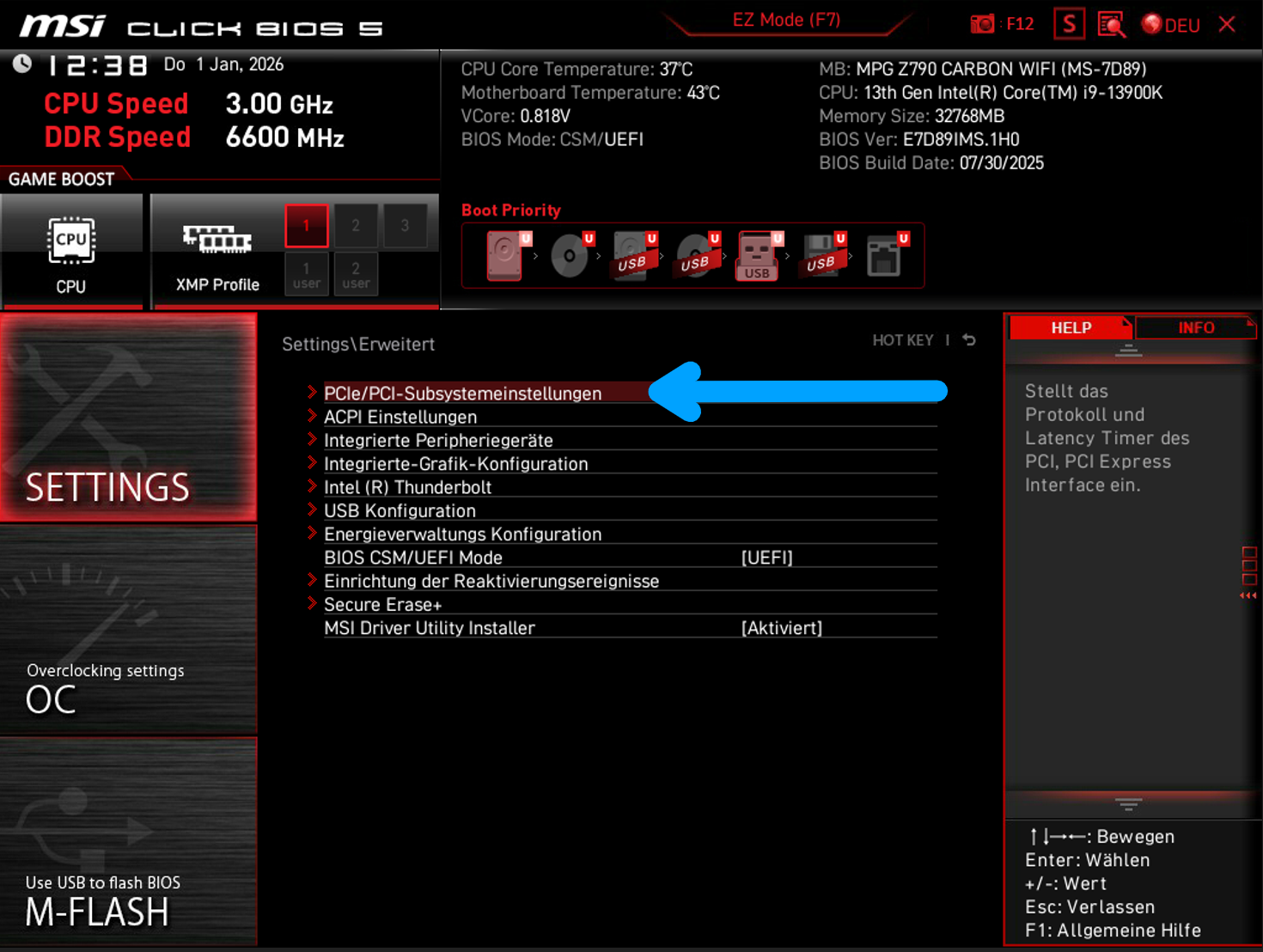Viewport: 1263px width, 952px height.
Task: Click the MSI Driver Utility Installer label
Action: [430, 628]
